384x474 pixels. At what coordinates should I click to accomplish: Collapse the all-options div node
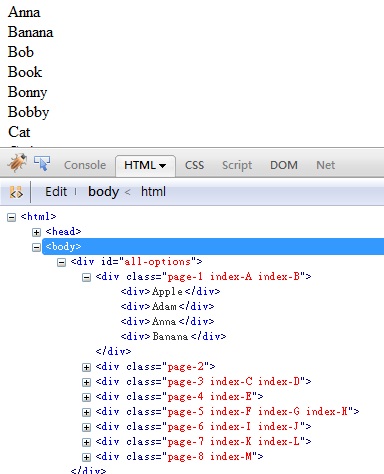click(x=61, y=263)
